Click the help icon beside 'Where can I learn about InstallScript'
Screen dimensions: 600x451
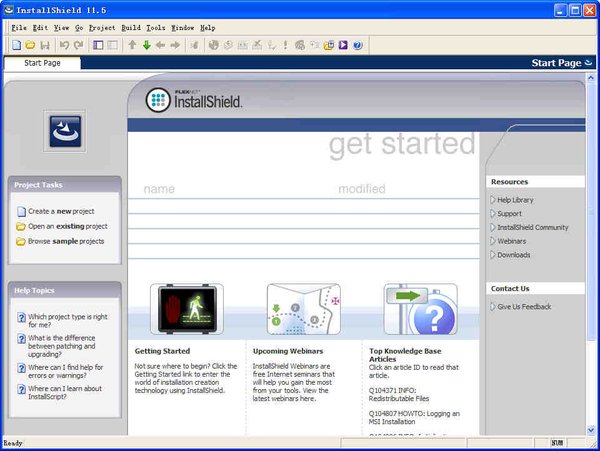(x=21, y=389)
